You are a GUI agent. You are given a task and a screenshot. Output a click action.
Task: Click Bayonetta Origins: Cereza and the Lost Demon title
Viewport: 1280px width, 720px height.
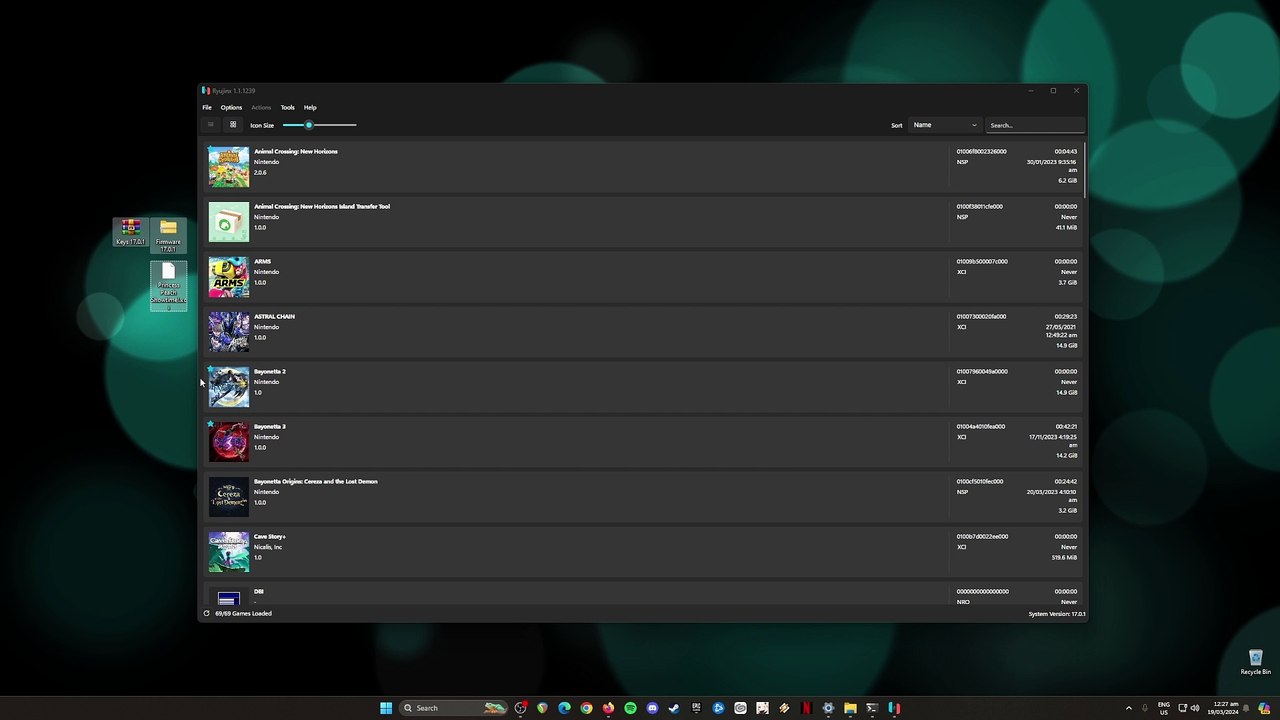tap(316, 482)
